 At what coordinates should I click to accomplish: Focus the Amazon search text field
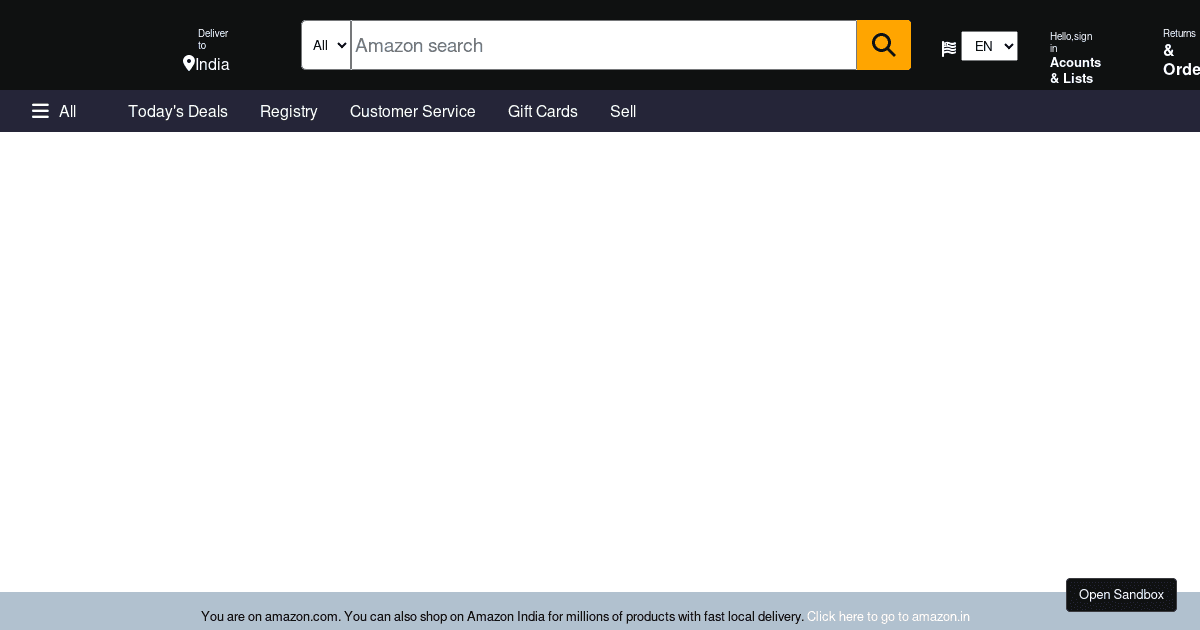point(603,45)
